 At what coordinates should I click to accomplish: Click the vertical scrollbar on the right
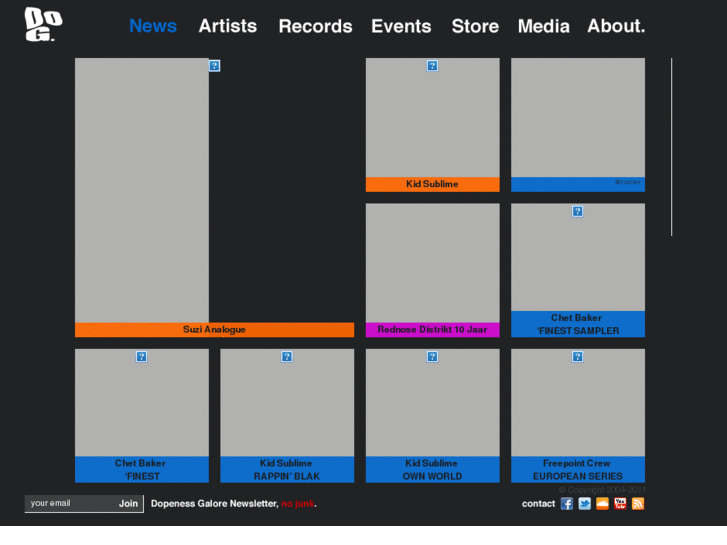671,147
